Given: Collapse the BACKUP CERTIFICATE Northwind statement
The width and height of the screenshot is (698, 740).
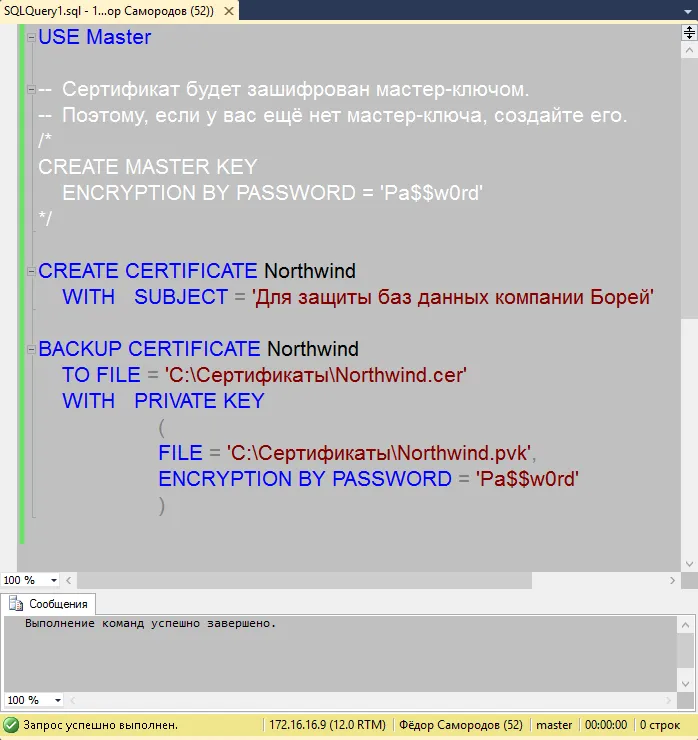Looking at the screenshot, I should (x=32, y=350).
